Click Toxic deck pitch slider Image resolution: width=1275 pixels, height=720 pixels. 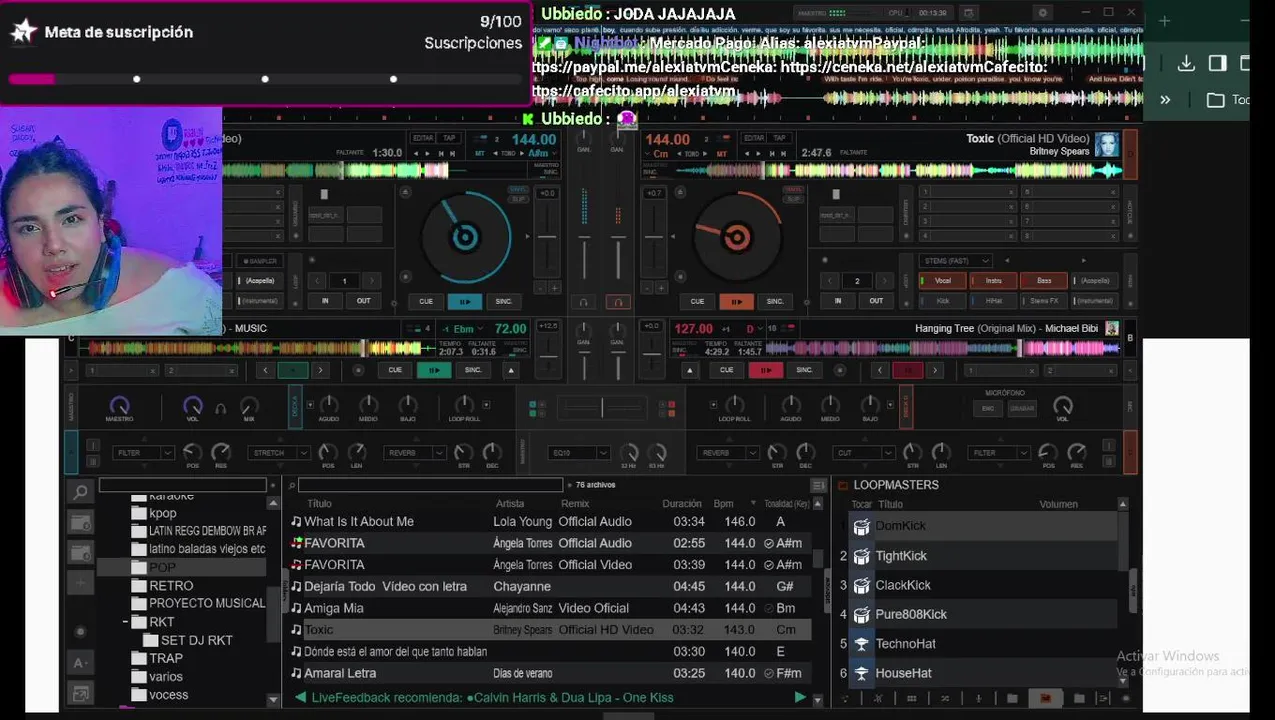click(654, 238)
